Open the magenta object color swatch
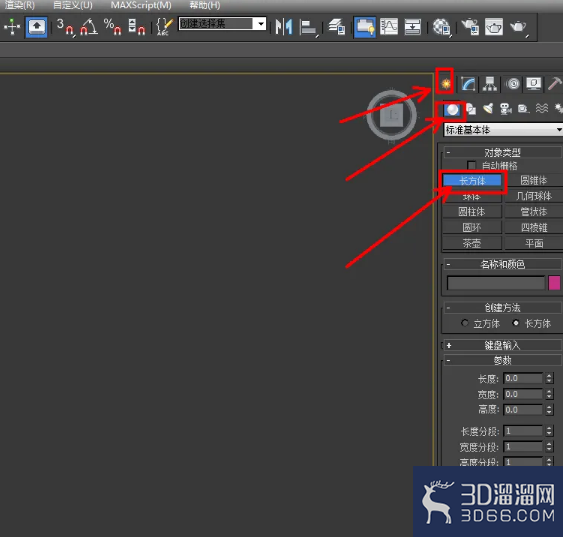Screen dimensions: 563x537 pos(554,283)
